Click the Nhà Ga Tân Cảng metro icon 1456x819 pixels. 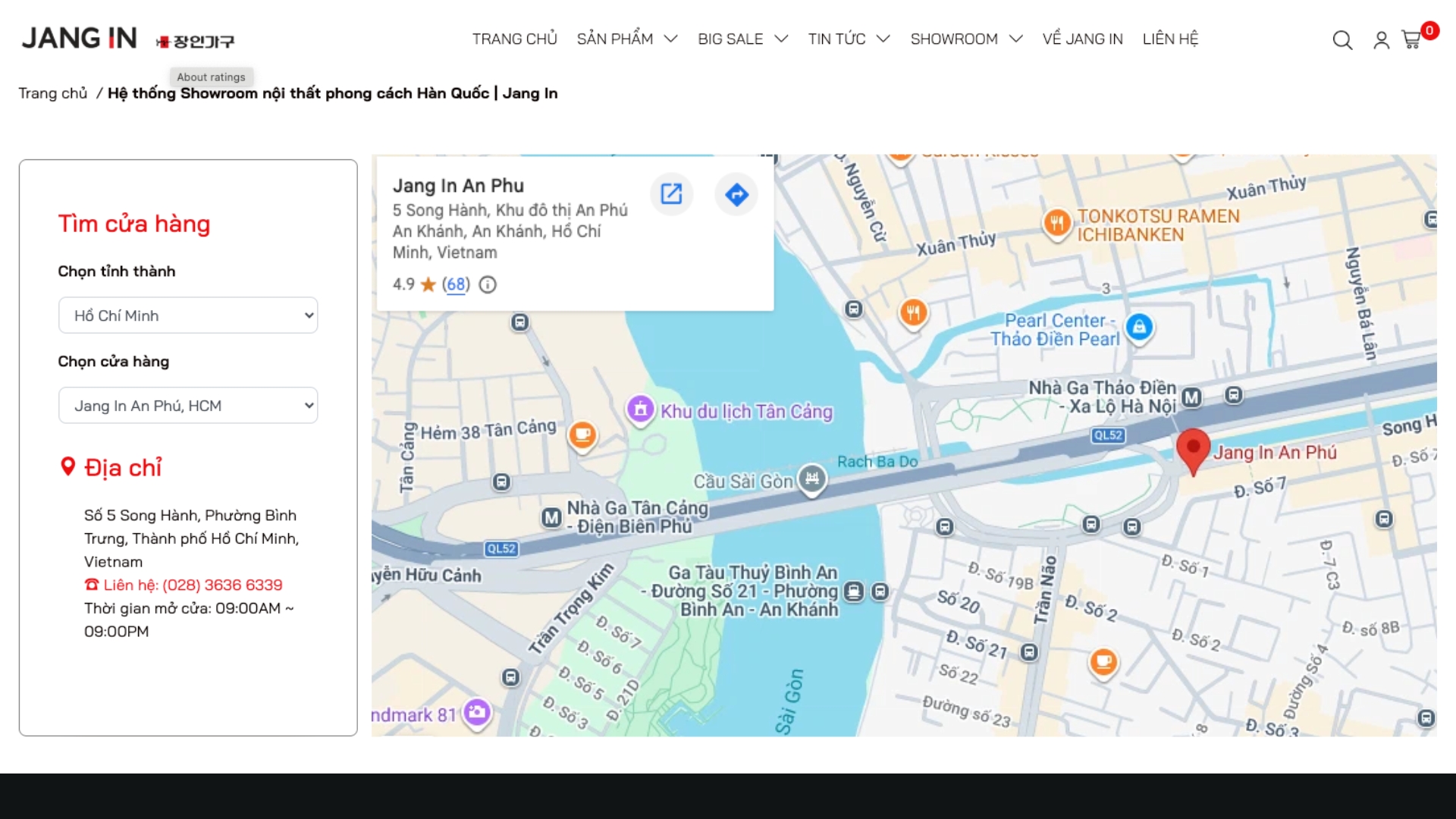click(x=551, y=517)
